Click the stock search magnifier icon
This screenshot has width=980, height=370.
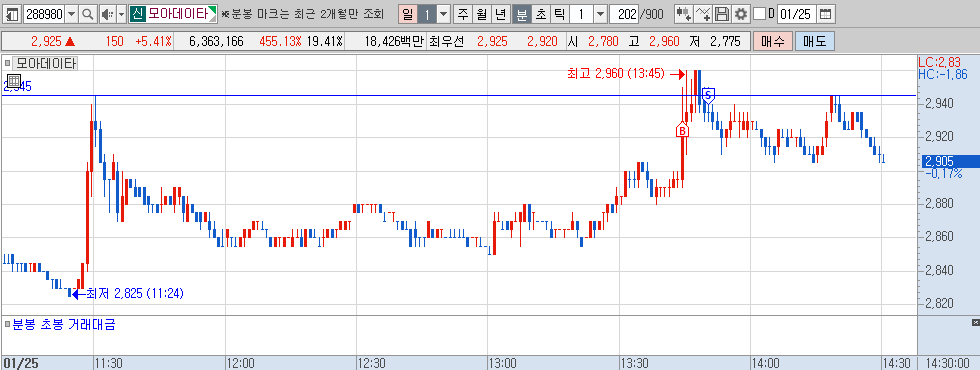(x=88, y=14)
